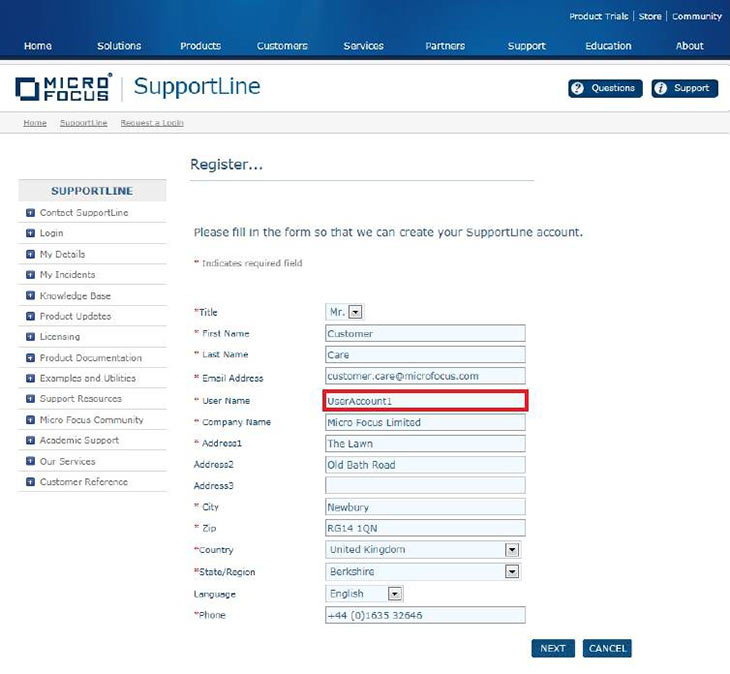
Task: Click the arrow icon beside Product Documentation
Action: point(31,358)
